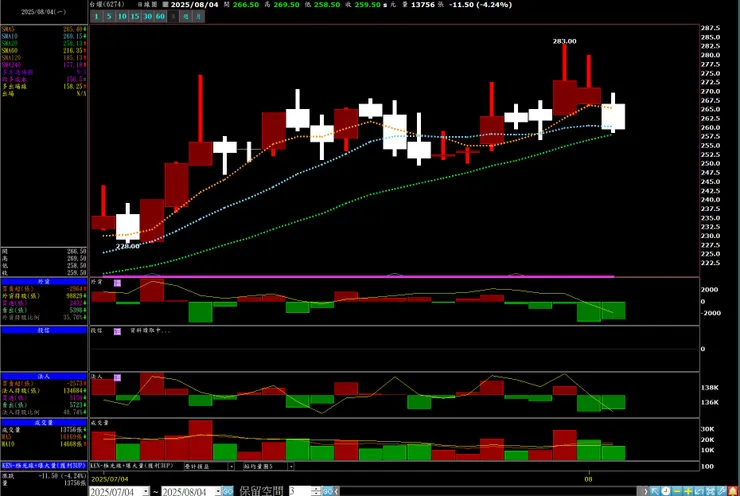The width and height of the screenshot is (740, 496).
Task: Click the undo arrow icon
Action: coord(699,491)
